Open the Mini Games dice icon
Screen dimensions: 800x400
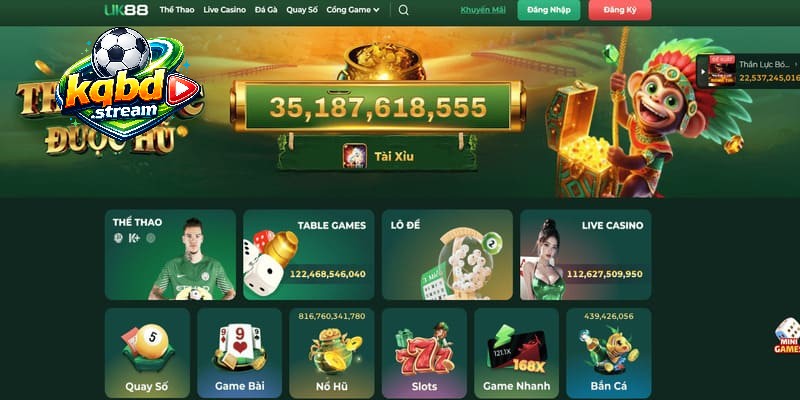[787, 336]
